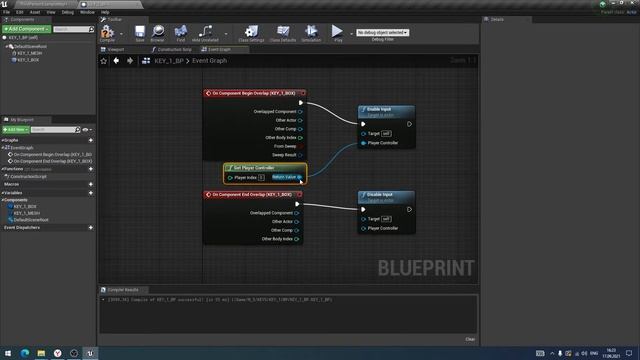Image resolution: width=640 pixels, height=360 pixels.
Task: Add a new graph with Graphs plus
Action: pos(91,140)
